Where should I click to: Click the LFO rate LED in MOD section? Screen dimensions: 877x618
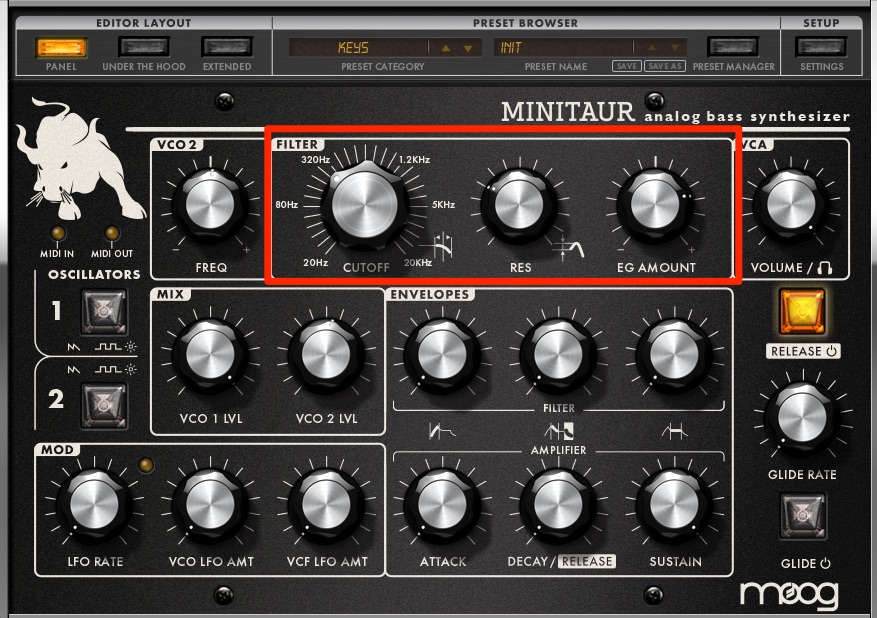(145, 465)
